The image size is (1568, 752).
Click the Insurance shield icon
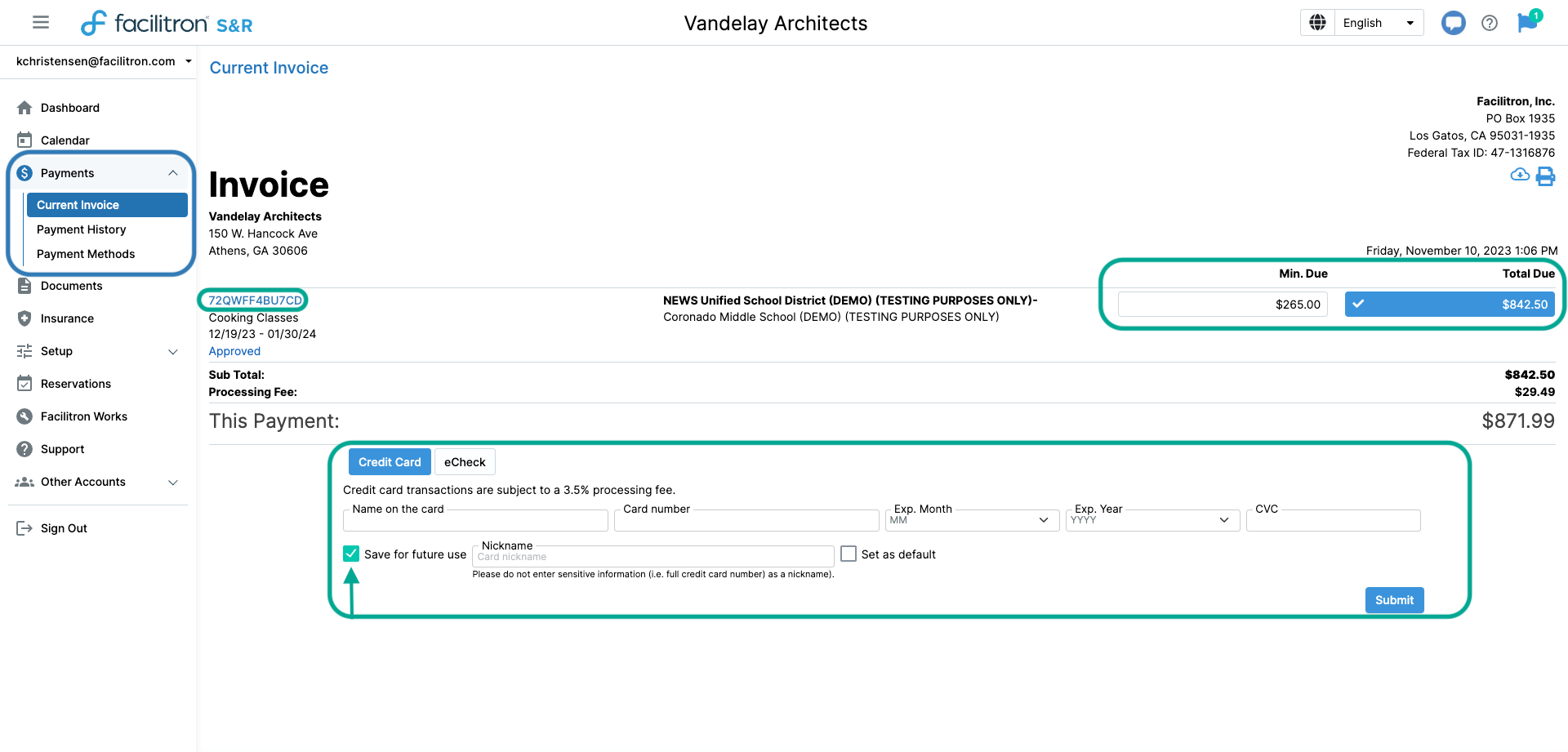24,318
